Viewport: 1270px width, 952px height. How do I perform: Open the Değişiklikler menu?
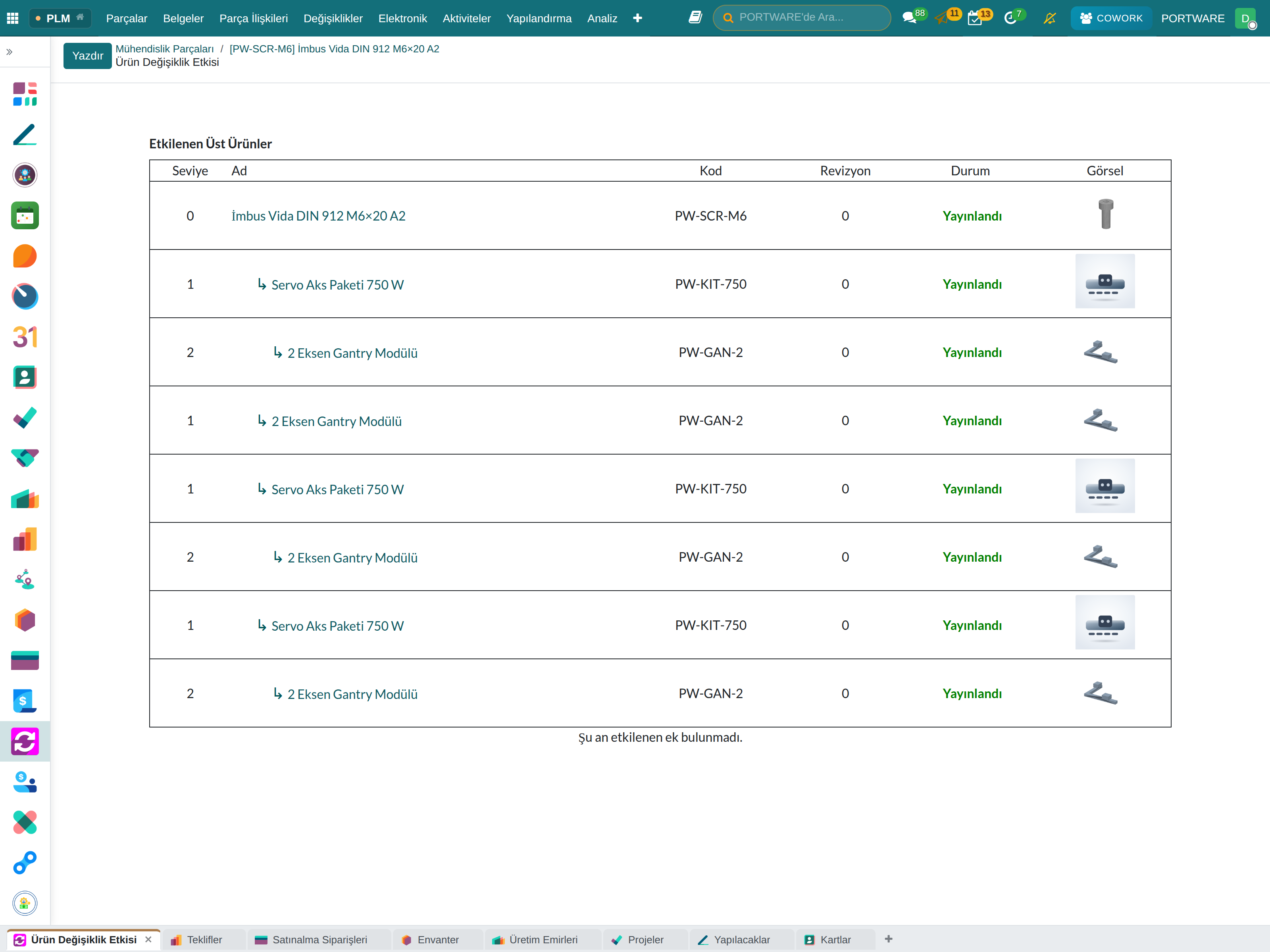click(333, 18)
